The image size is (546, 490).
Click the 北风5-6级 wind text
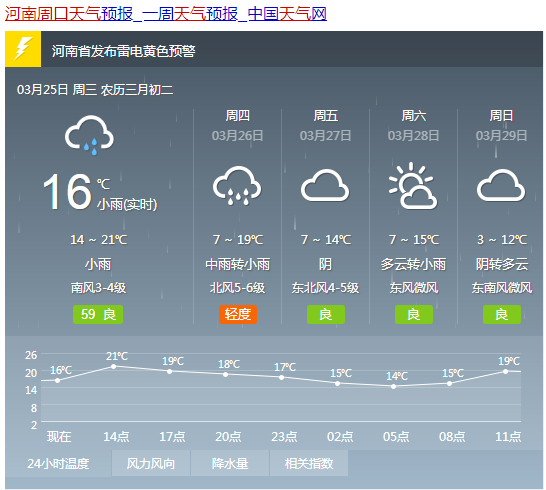click(x=237, y=288)
